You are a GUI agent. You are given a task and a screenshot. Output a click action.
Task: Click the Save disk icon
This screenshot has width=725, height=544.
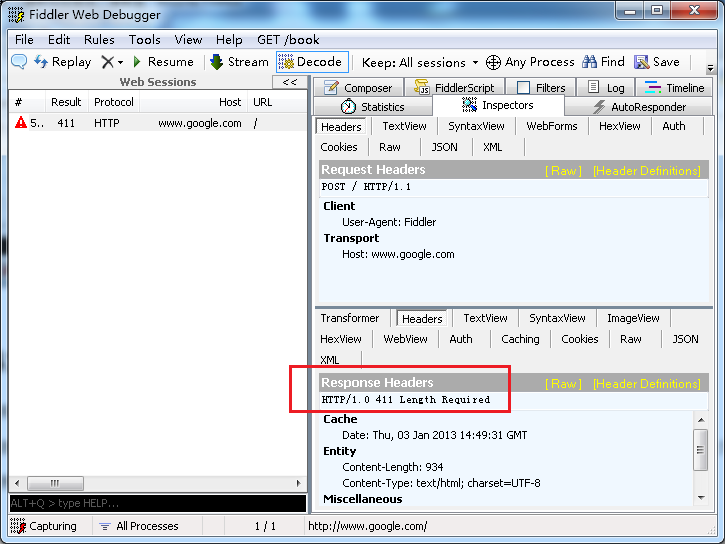642,62
